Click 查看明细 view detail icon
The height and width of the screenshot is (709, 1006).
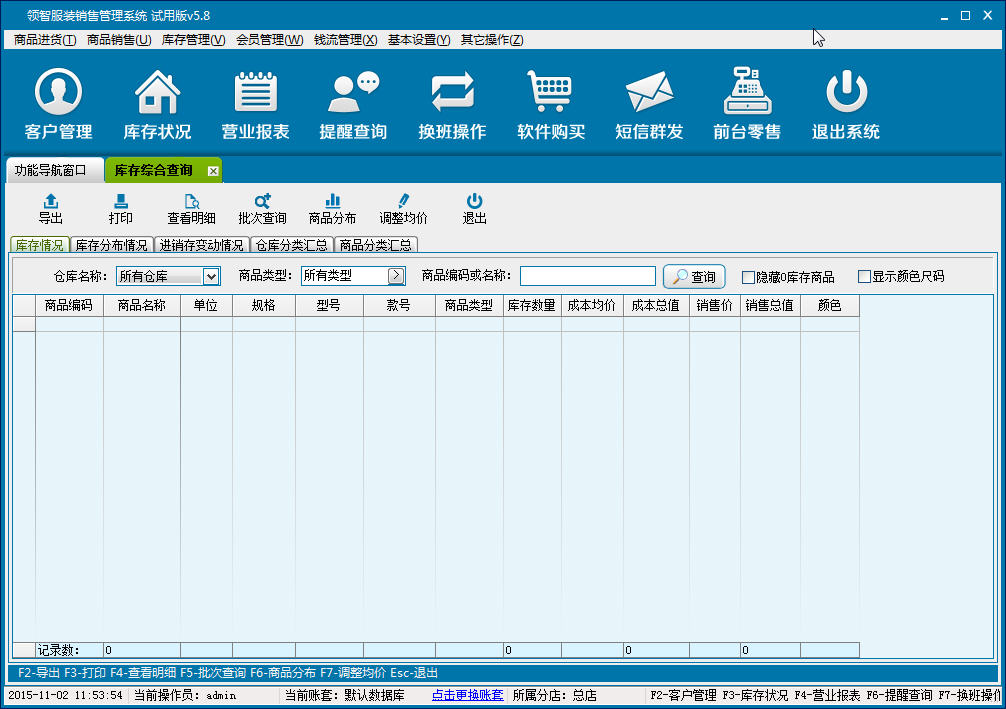coord(191,209)
